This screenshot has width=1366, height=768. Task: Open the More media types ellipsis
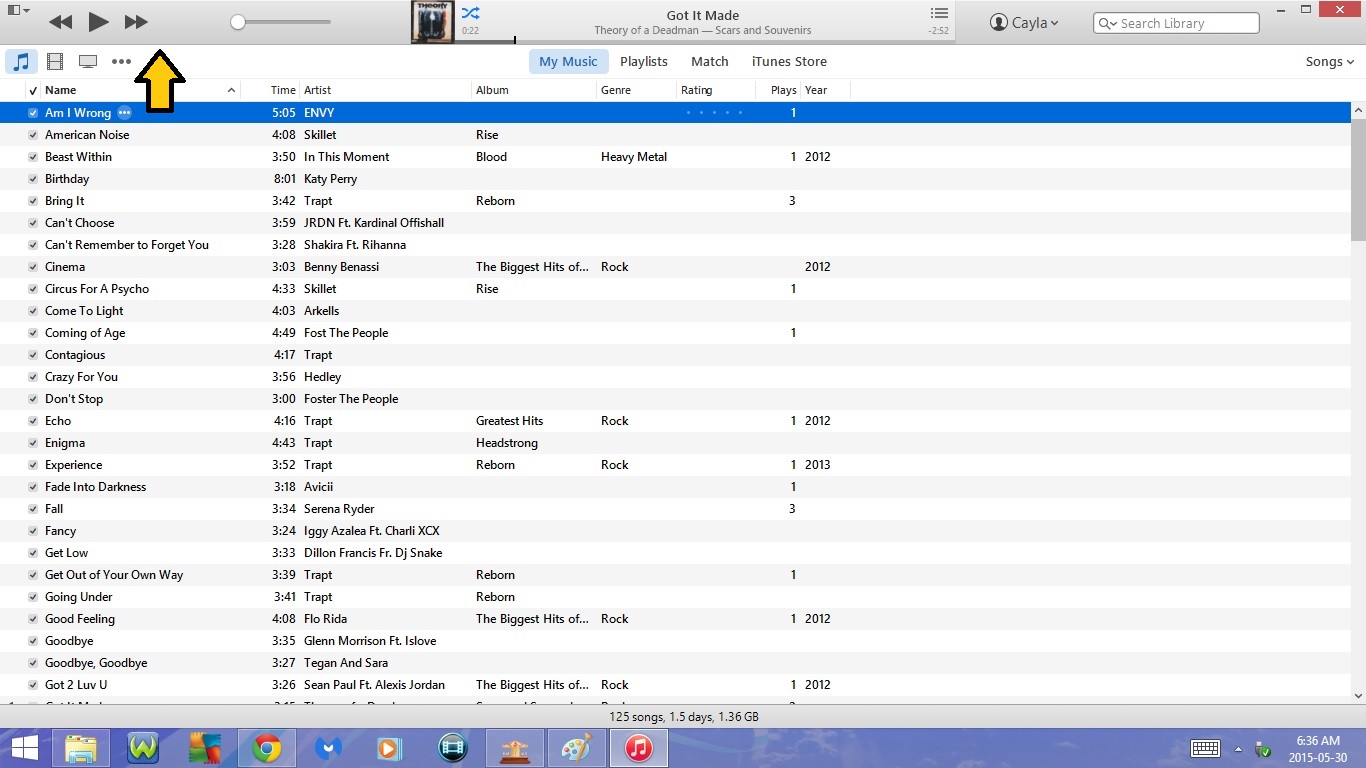(121, 62)
